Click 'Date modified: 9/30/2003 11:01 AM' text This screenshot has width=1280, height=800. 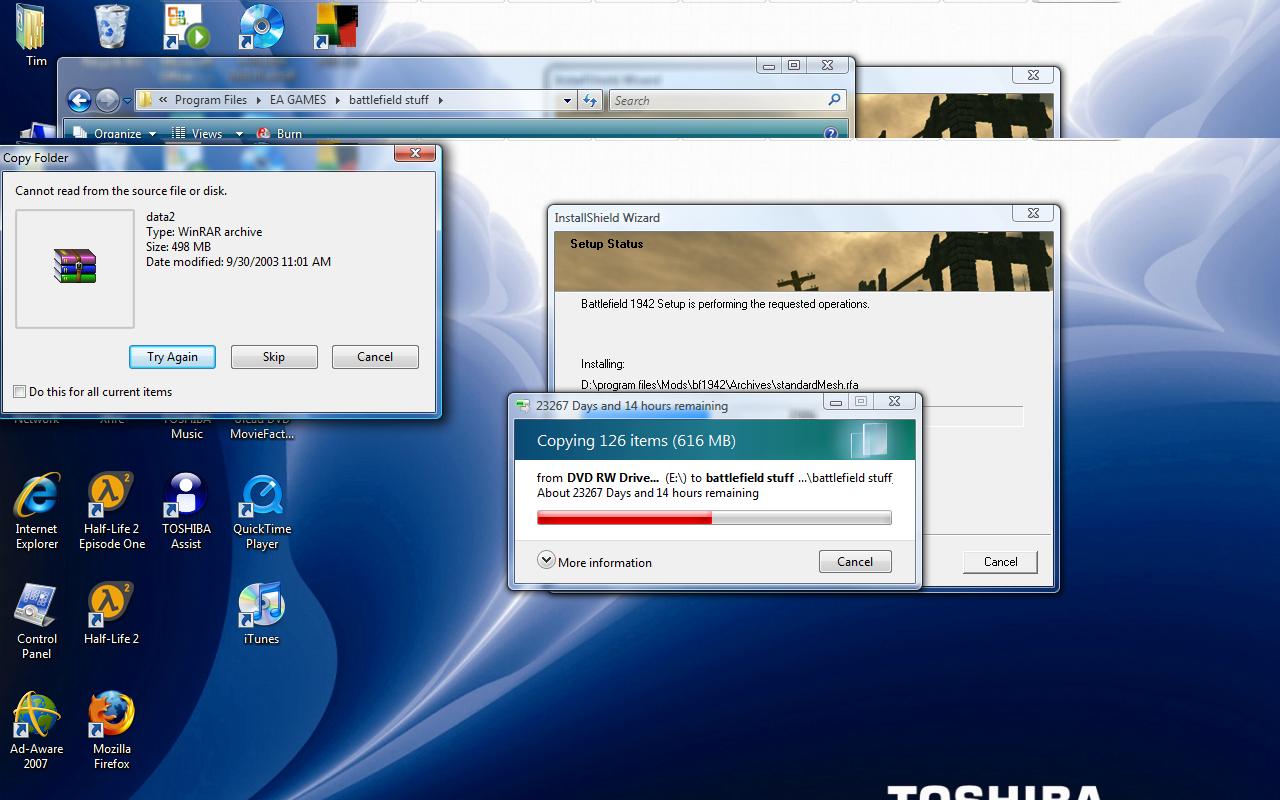(238, 261)
